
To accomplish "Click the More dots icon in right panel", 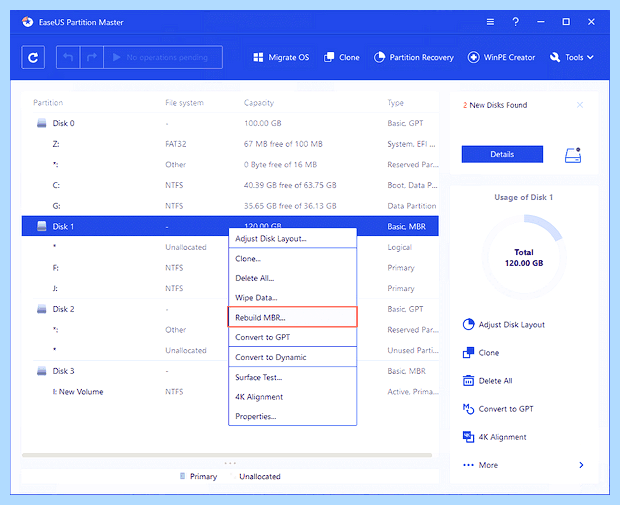I will tap(468, 465).
